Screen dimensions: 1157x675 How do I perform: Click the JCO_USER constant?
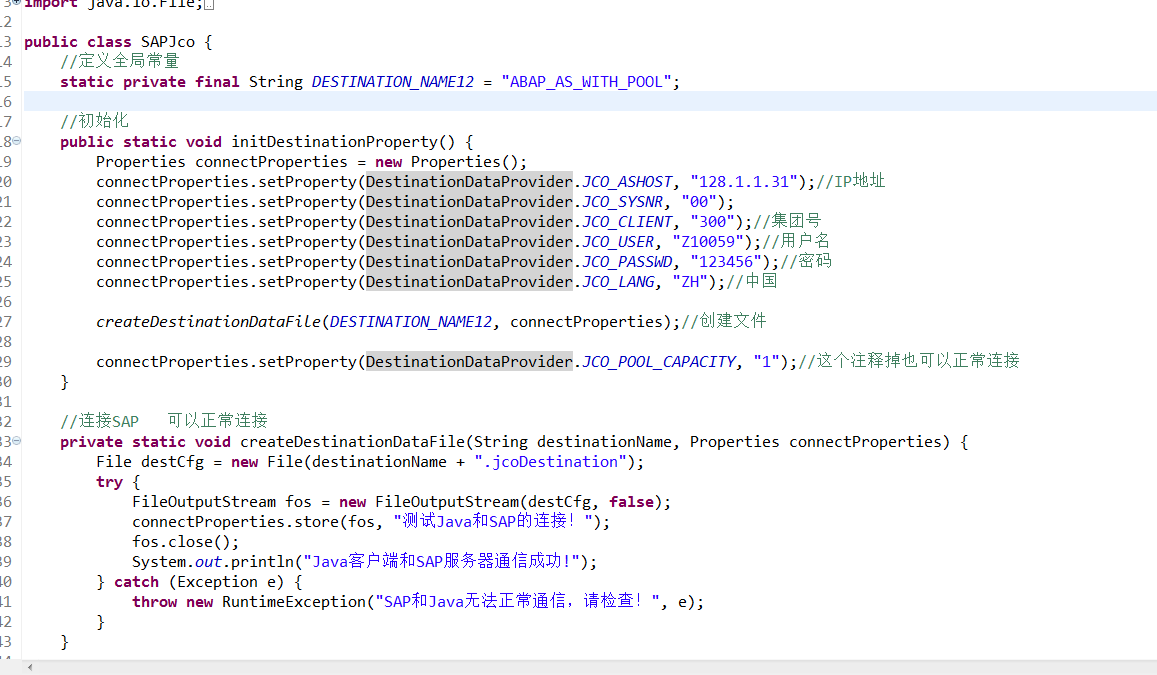coord(618,242)
